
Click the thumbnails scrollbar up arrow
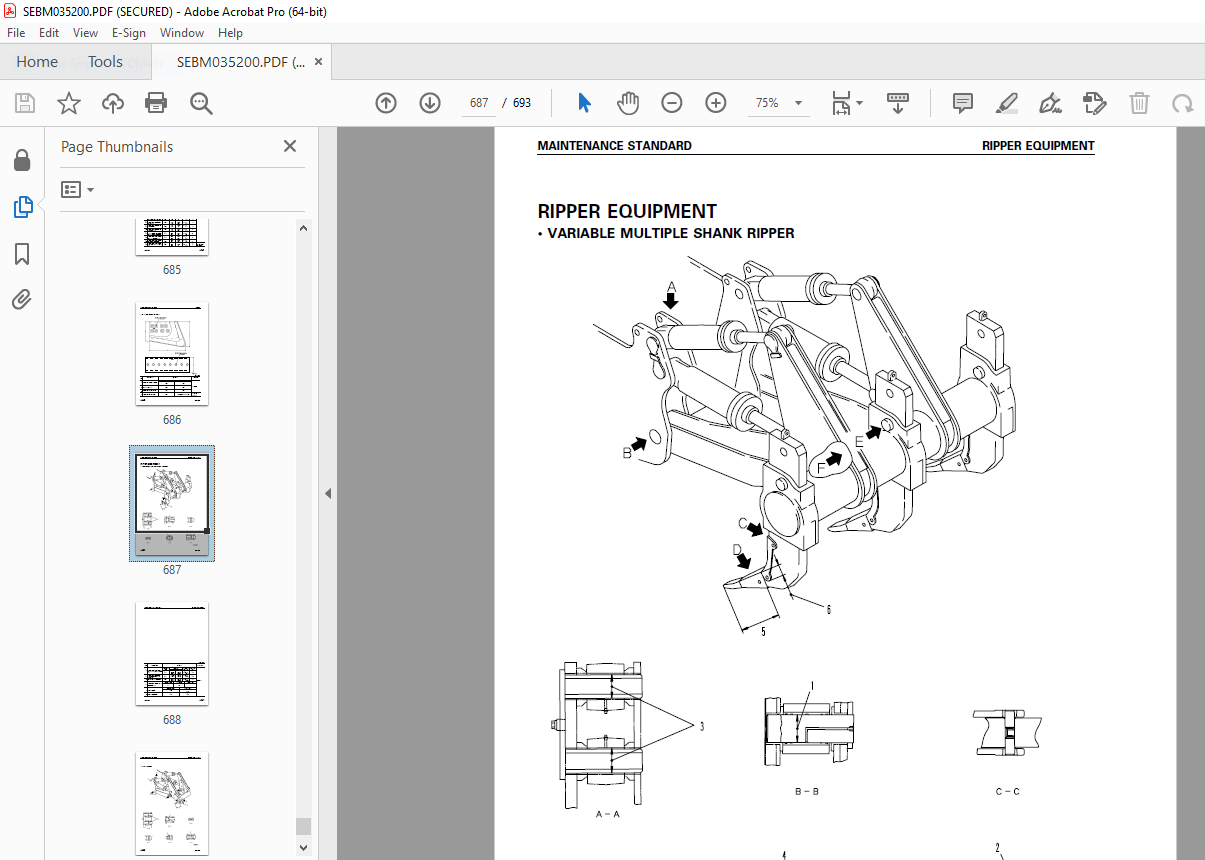pyautogui.click(x=303, y=227)
